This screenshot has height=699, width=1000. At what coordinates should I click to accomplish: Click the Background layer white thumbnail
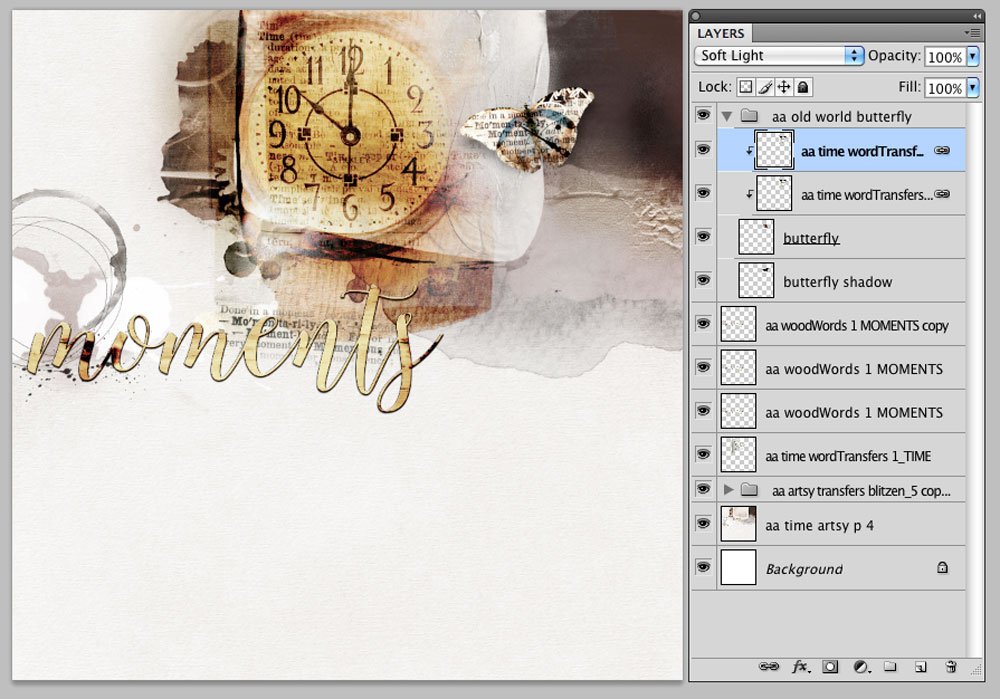click(739, 567)
